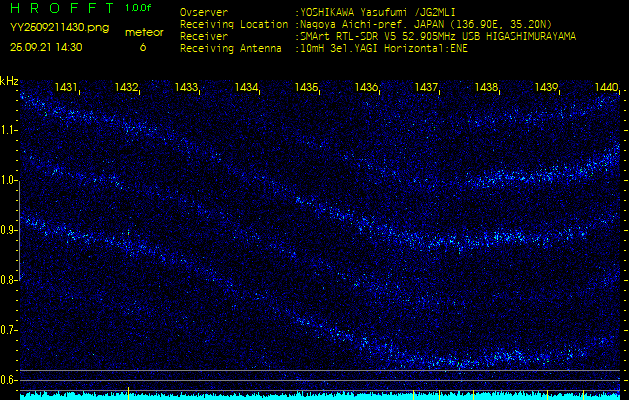Select the 1437 time tick label
629x400 pixels.
[427, 88]
